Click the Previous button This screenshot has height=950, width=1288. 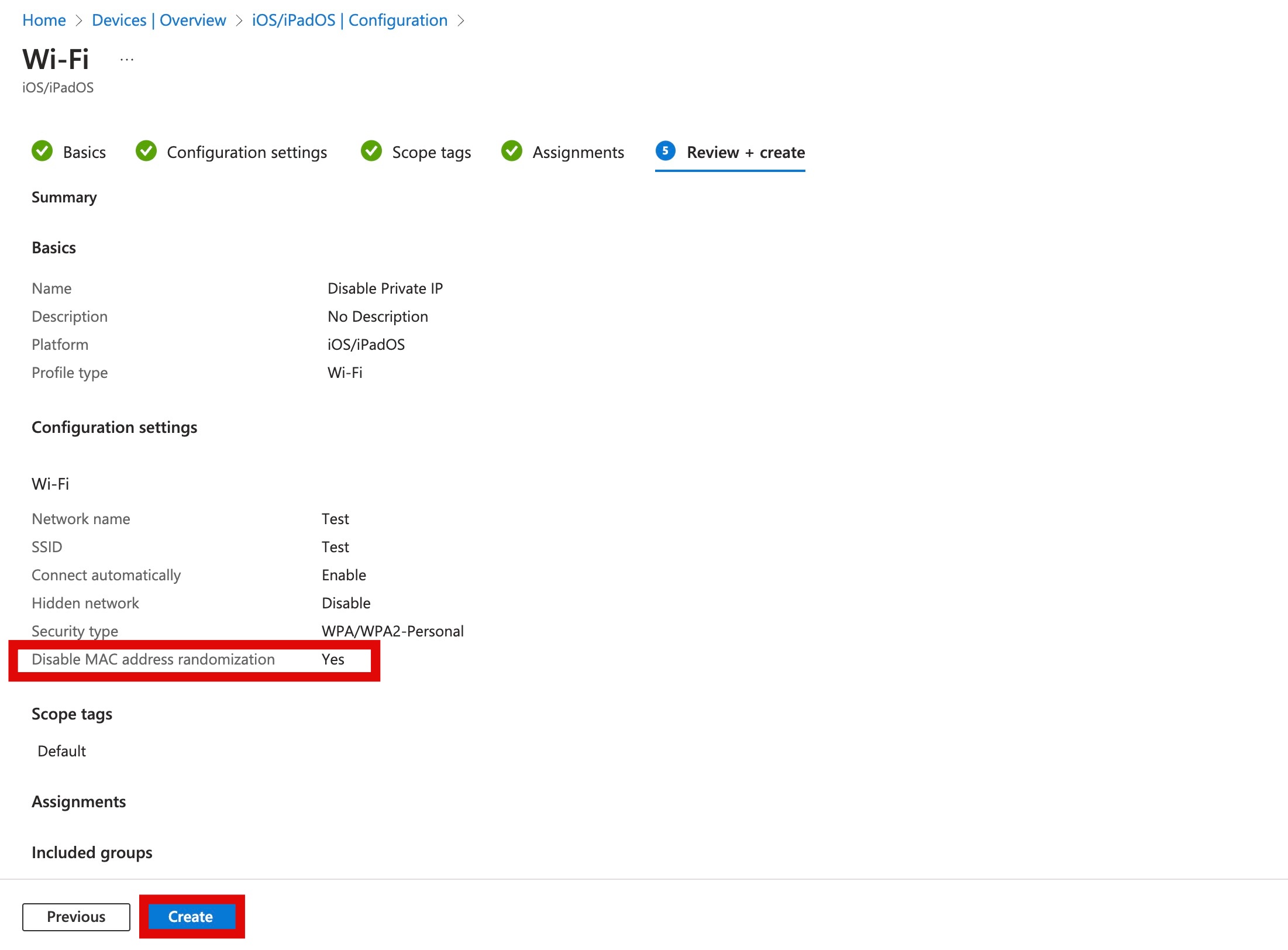(x=76, y=917)
